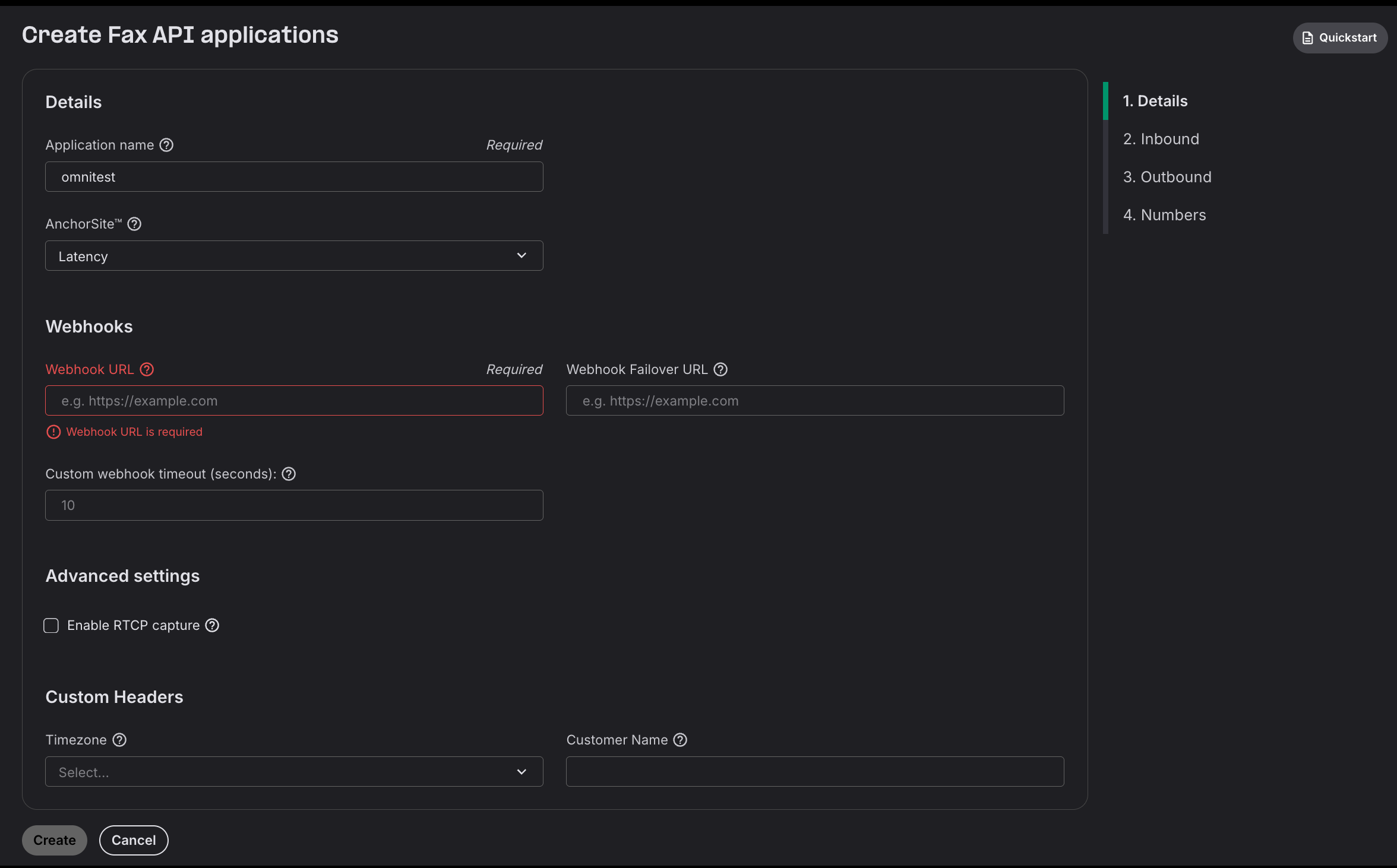
Task: Jump to the 4. Numbers step
Action: (x=1164, y=215)
